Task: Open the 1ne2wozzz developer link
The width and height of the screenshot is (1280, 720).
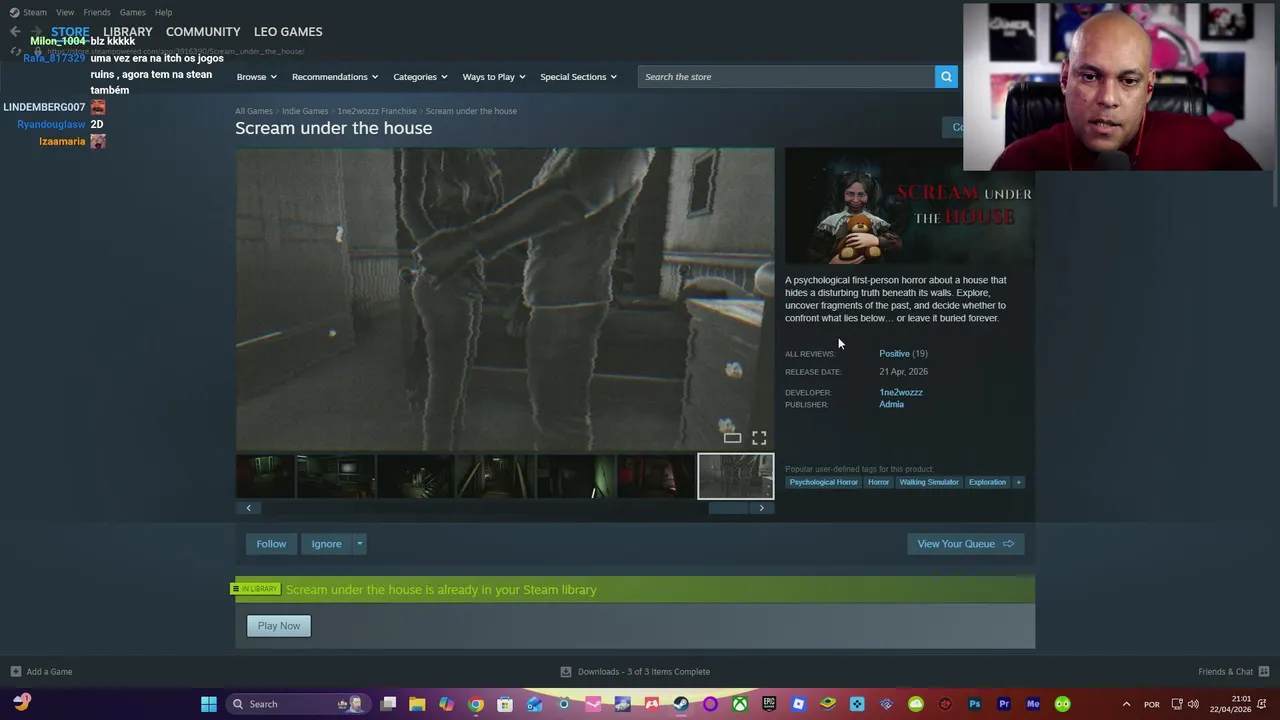Action: (x=901, y=392)
